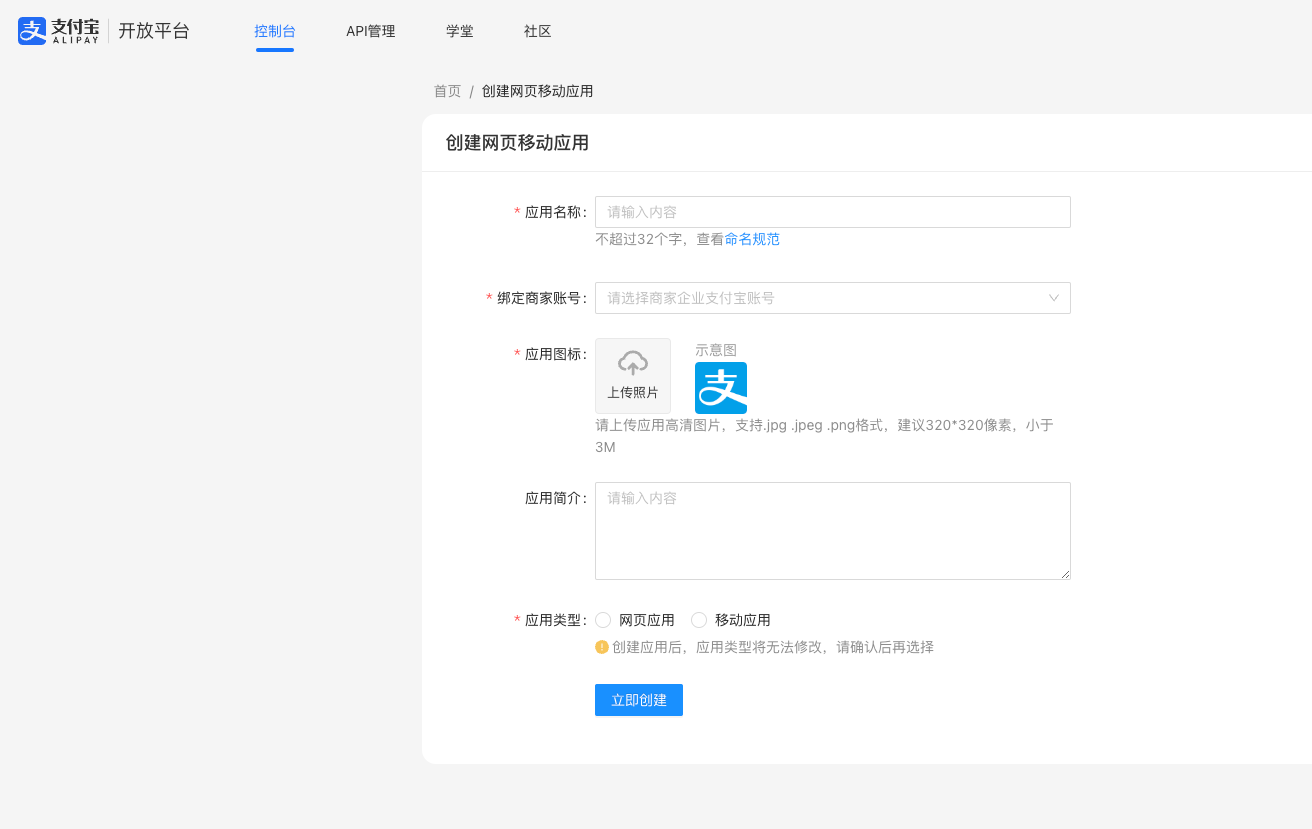
Task: Click the 应用图标 field label
Action: click(554, 354)
